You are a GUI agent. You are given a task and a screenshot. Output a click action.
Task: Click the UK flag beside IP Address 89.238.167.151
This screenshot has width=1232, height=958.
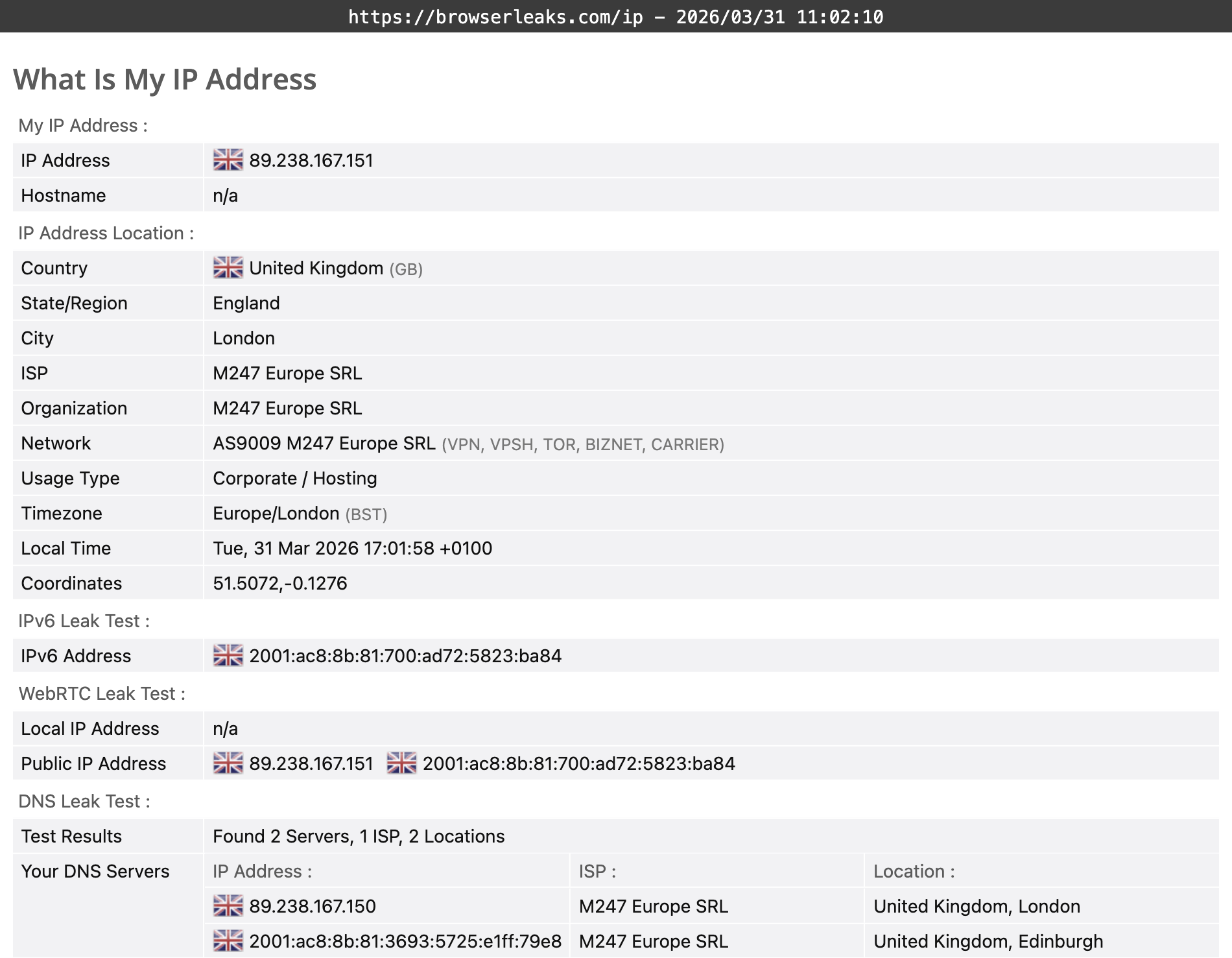click(x=228, y=160)
